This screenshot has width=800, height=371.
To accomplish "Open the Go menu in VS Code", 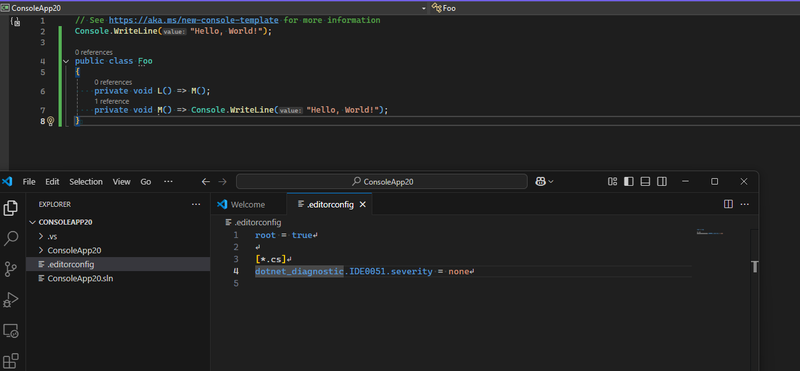I will [x=146, y=182].
